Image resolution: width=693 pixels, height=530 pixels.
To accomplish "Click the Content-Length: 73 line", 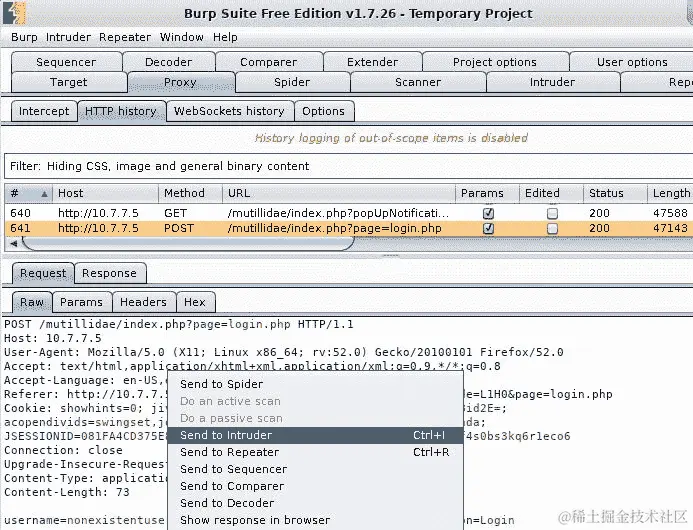I will click(67, 492).
